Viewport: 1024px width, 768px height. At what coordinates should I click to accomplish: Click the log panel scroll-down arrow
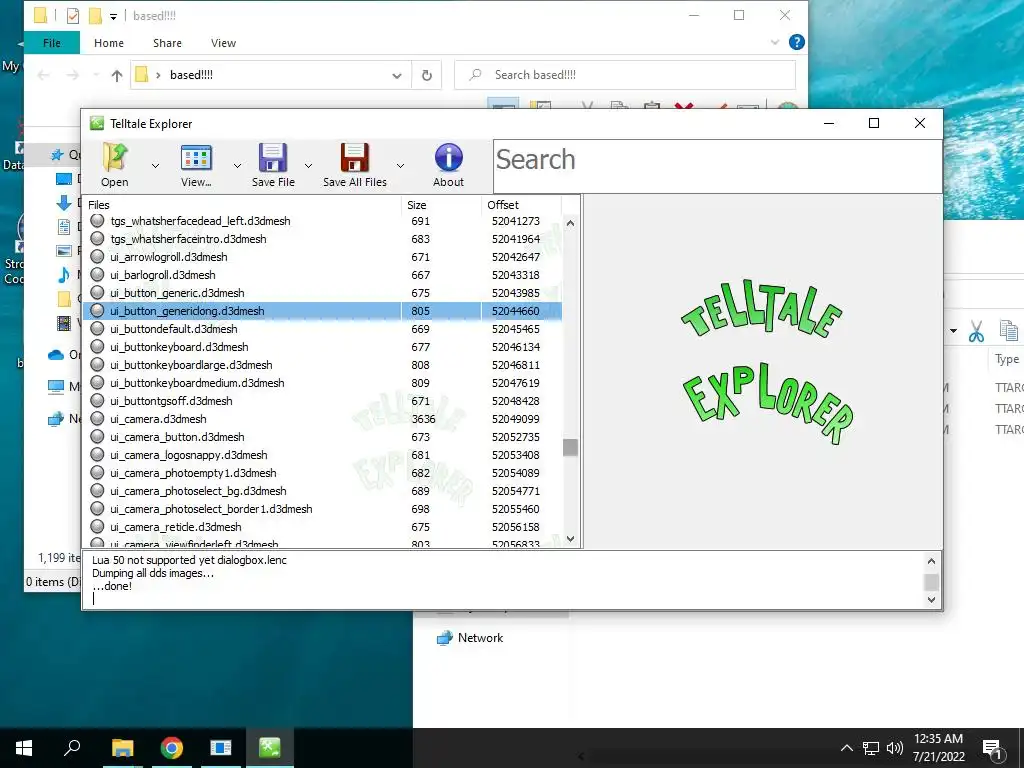931,600
